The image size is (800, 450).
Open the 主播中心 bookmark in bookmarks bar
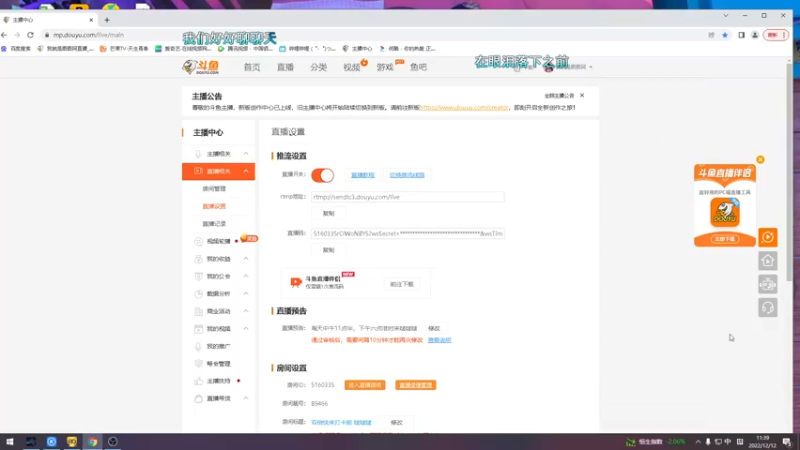click(x=358, y=49)
